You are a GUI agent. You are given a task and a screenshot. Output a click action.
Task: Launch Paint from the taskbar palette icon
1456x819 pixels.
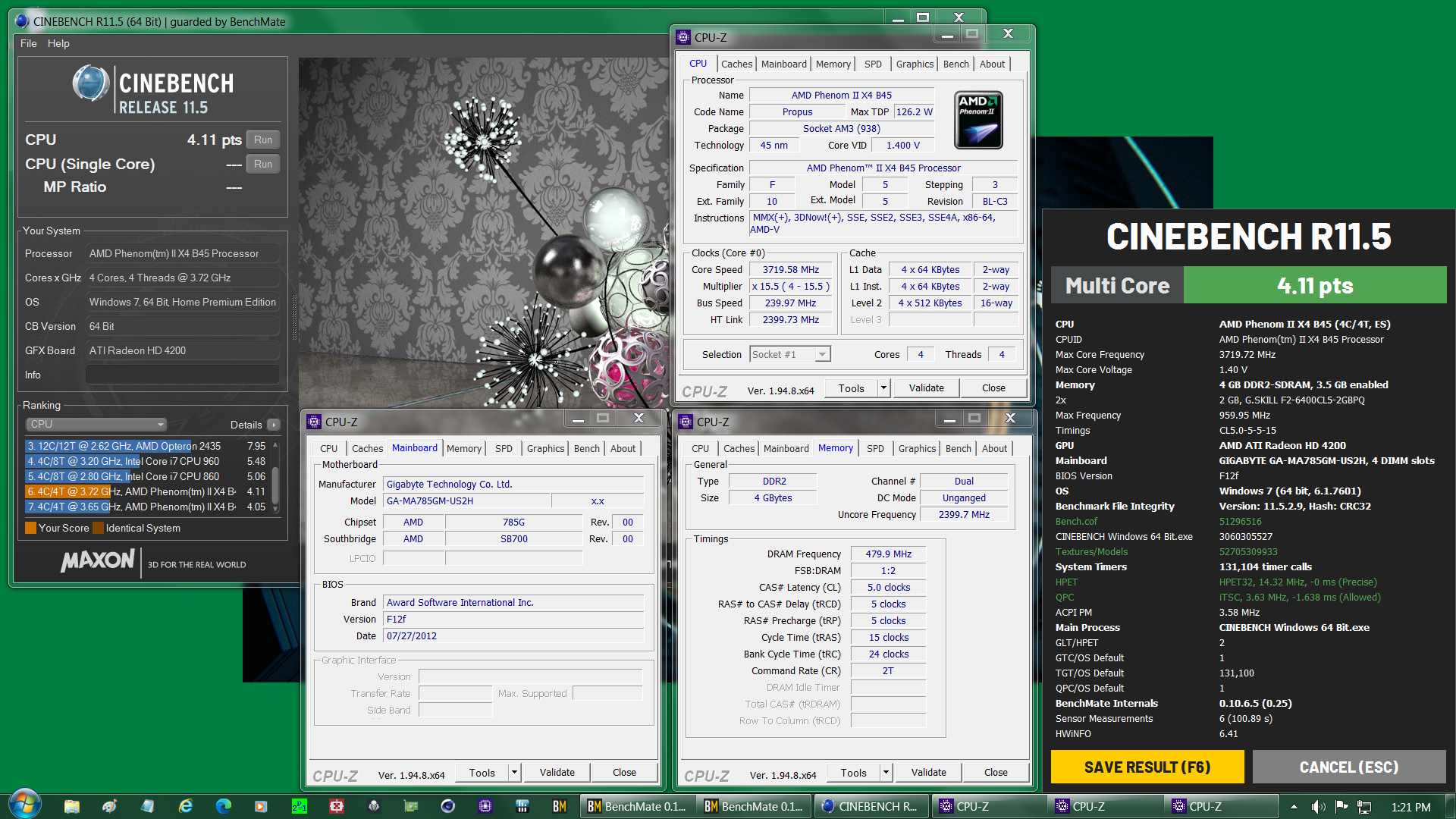tap(110, 806)
